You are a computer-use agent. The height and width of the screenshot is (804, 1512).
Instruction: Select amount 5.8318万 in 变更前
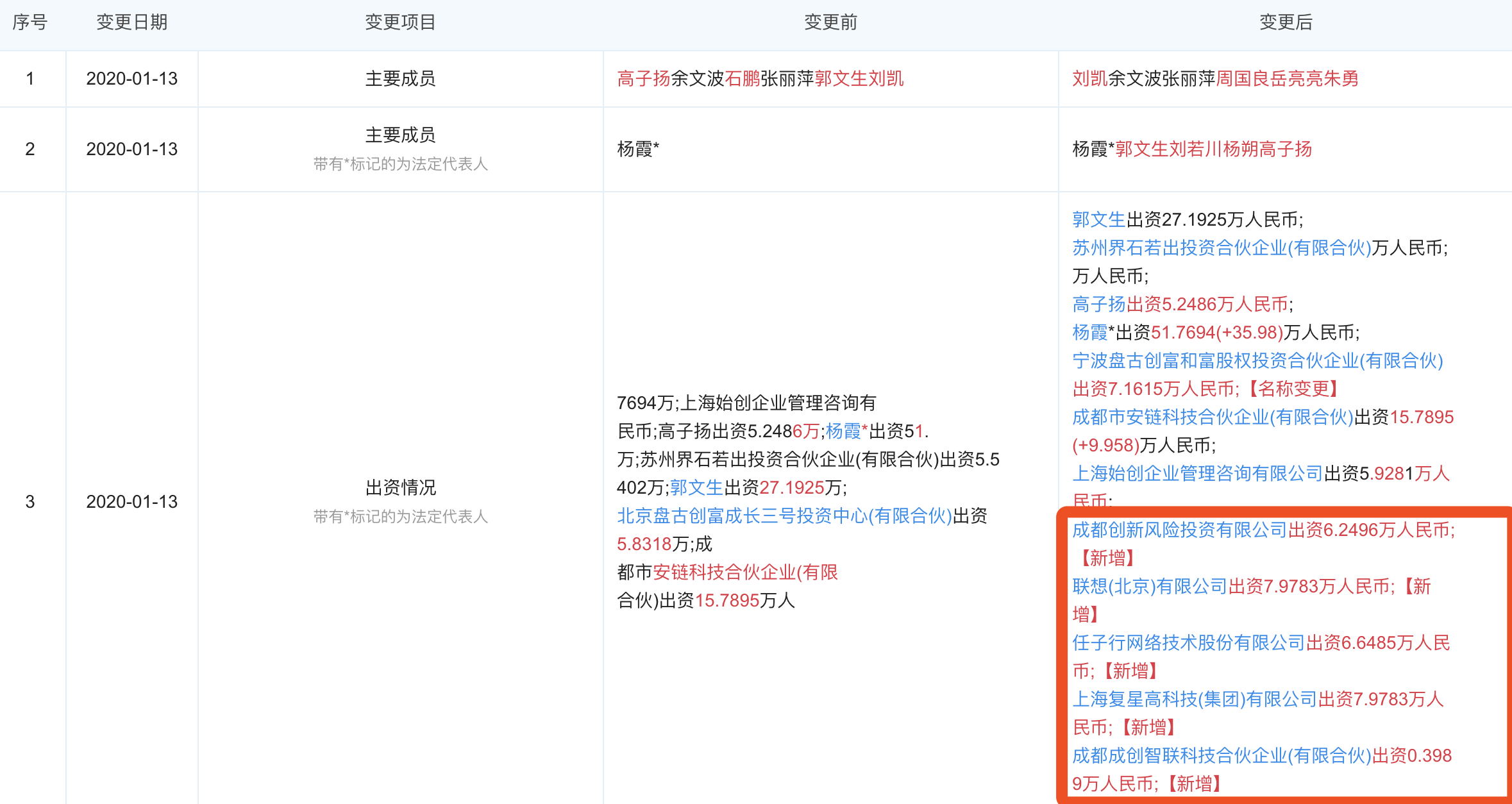pos(653,544)
